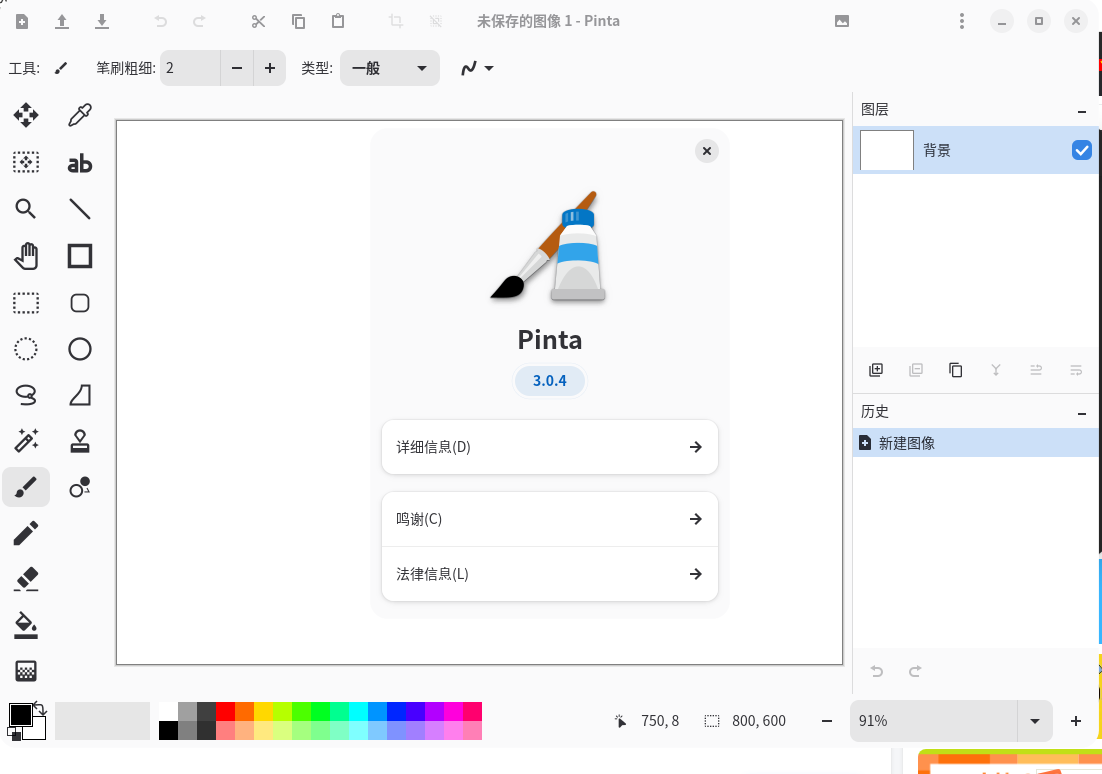This screenshot has height=774, width=1102.
Task: Collapse the 历史 panel
Action: pos(1082,413)
